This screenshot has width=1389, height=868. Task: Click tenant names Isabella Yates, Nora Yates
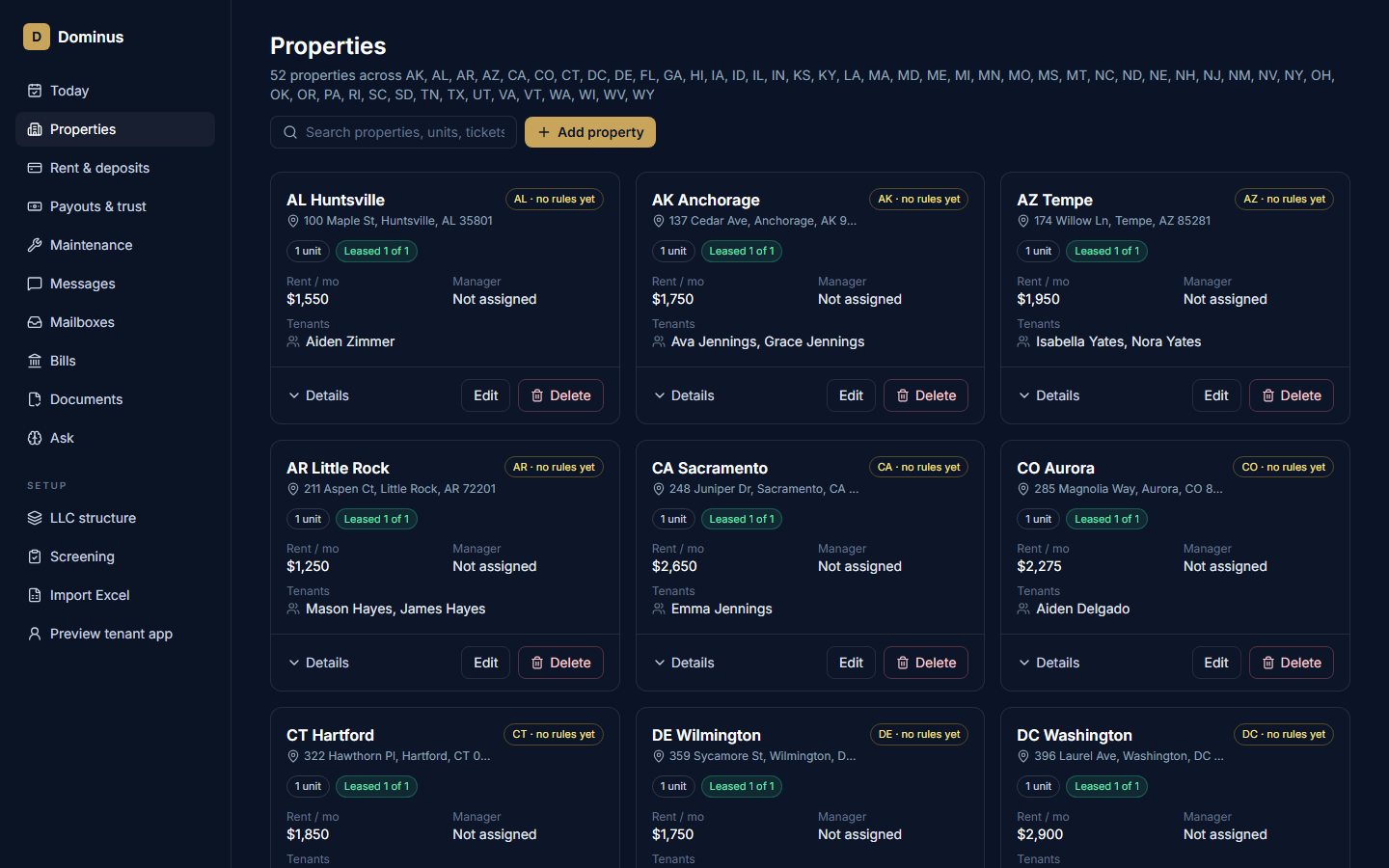[1119, 341]
